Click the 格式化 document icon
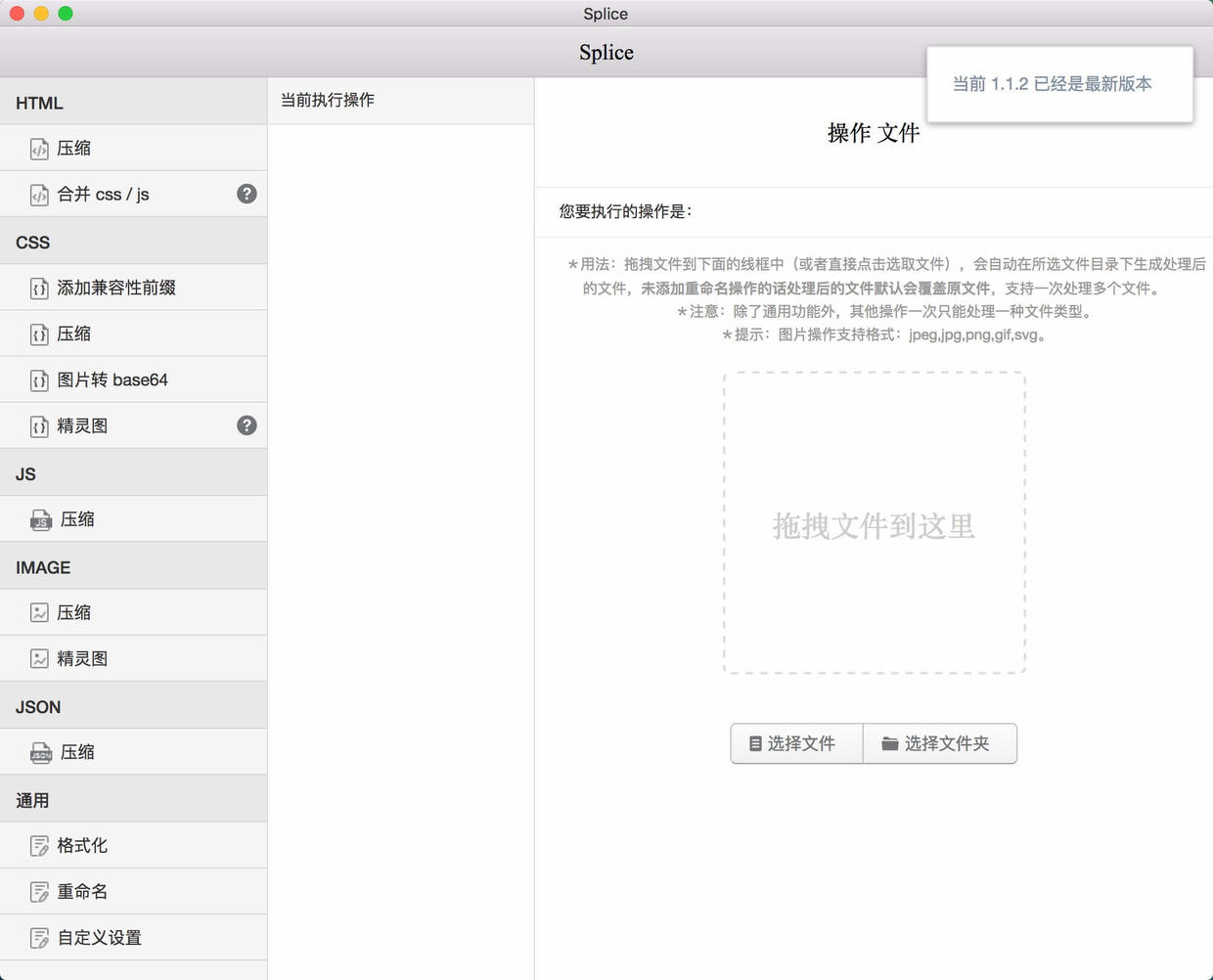Image resolution: width=1213 pixels, height=980 pixels. [39, 846]
